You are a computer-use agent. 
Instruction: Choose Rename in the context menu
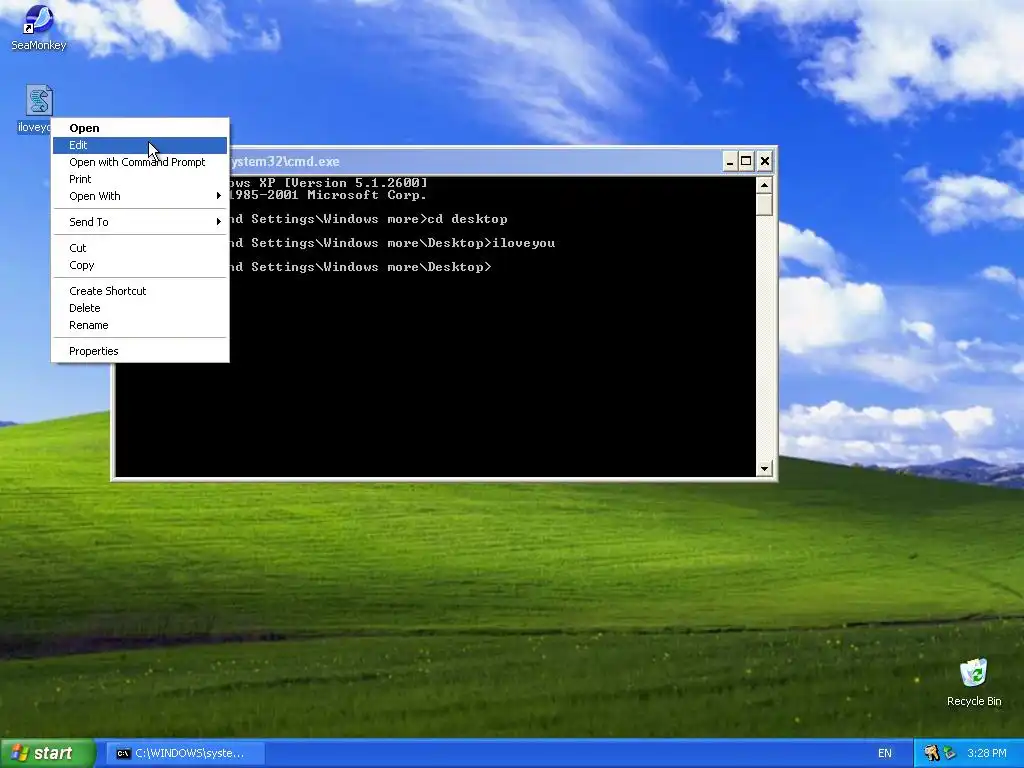(140, 325)
